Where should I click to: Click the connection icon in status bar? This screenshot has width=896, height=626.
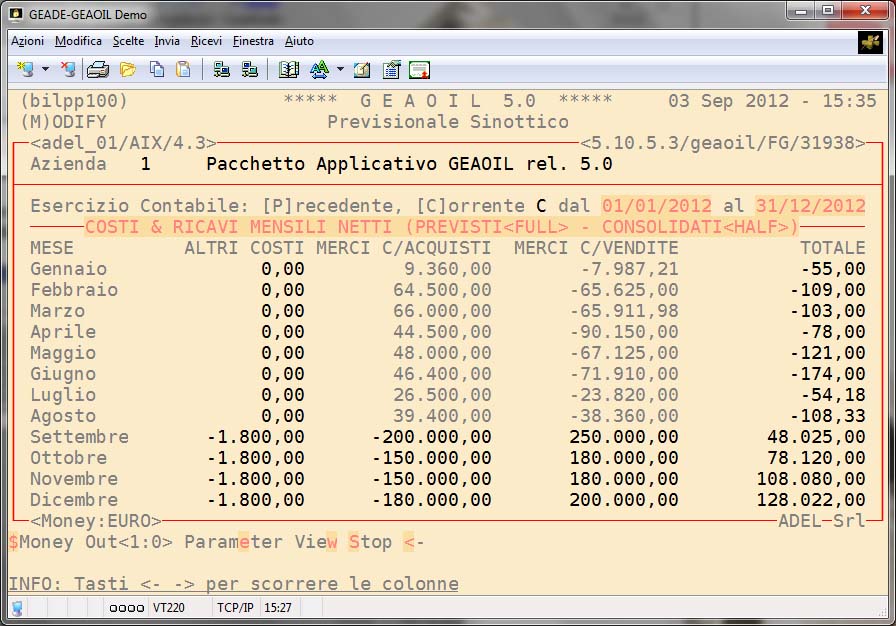pyautogui.click(x=17, y=607)
